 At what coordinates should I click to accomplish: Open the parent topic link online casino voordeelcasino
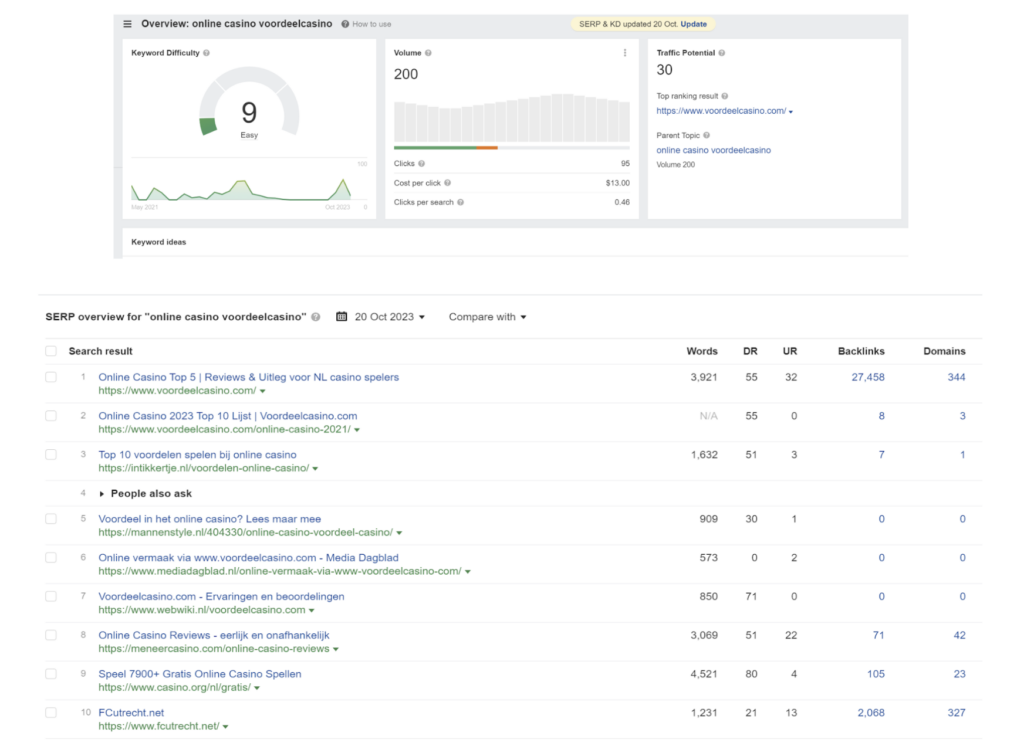pyautogui.click(x=713, y=150)
